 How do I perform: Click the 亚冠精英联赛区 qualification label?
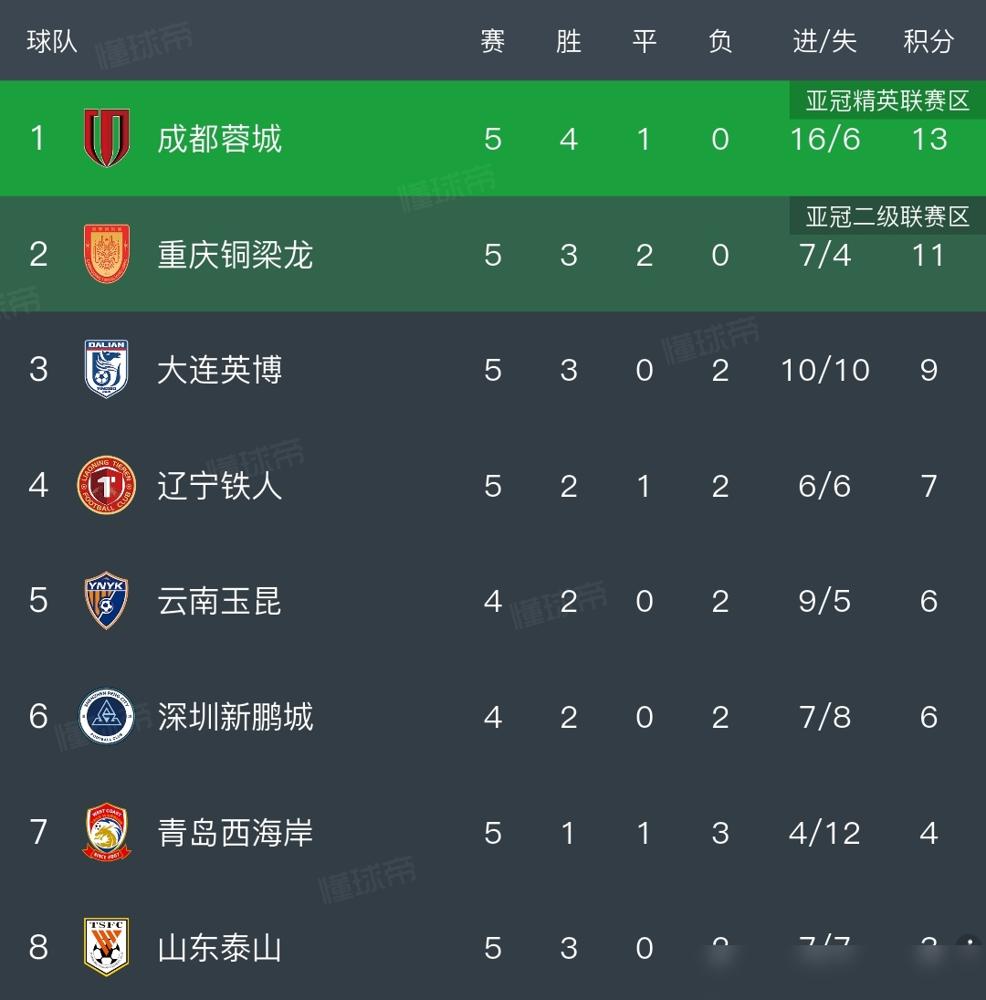pyautogui.click(x=887, y=100)
